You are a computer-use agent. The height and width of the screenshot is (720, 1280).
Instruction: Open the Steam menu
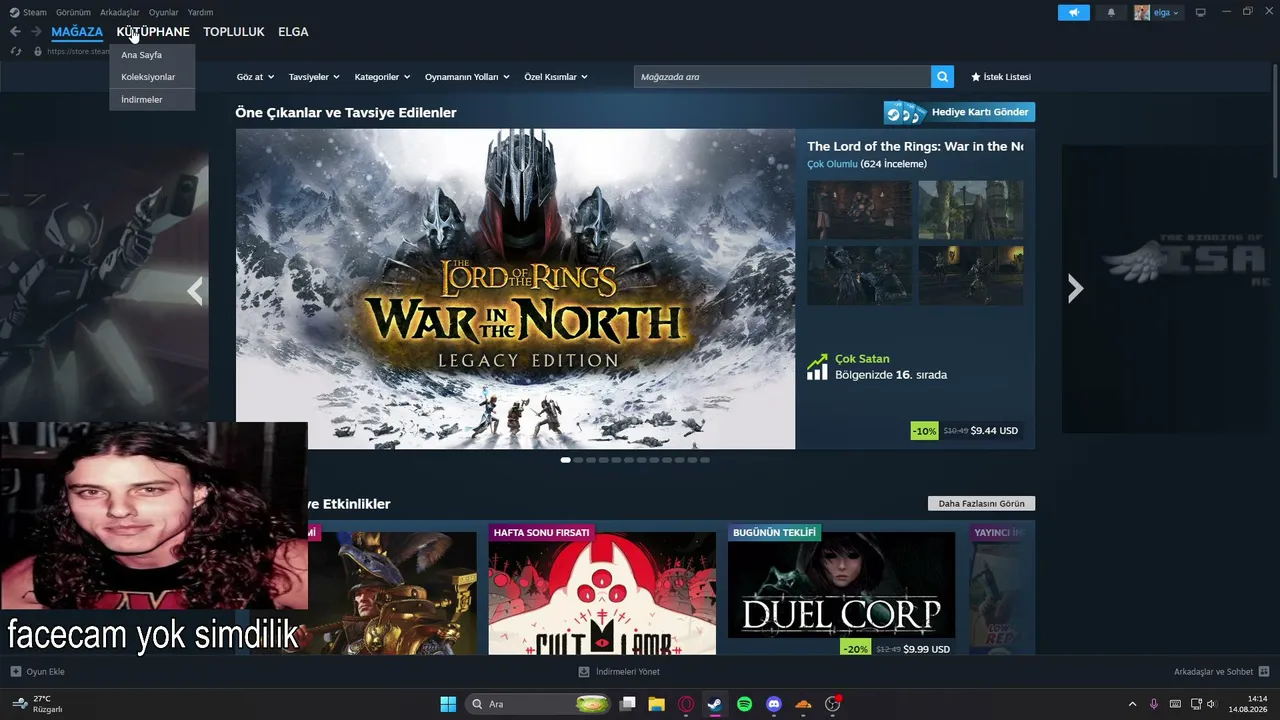(28, 12)
